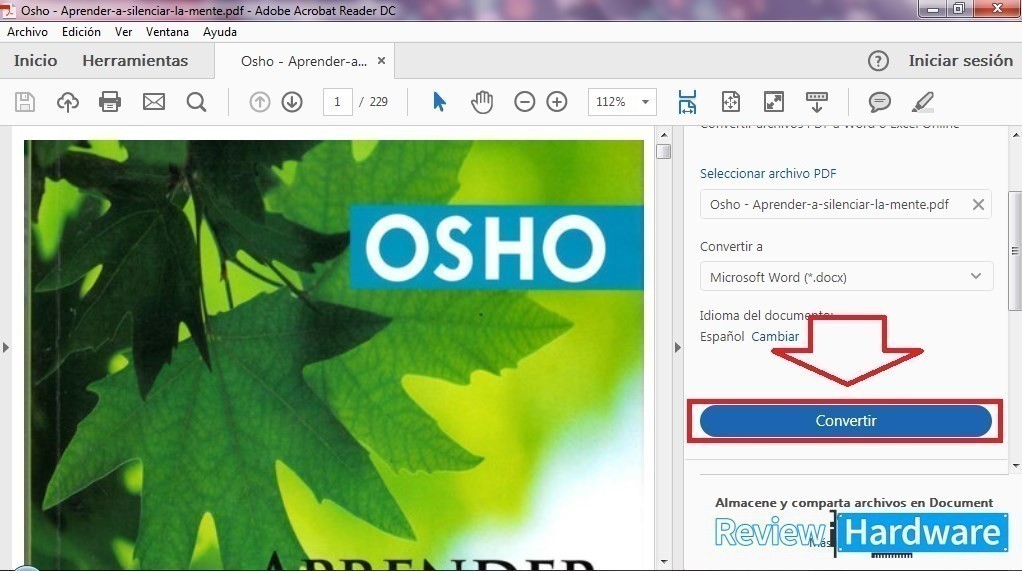Open Convertir a Microsoft Word dropdown
This screenshot has width=1022, height=571.
click(847, 276)
